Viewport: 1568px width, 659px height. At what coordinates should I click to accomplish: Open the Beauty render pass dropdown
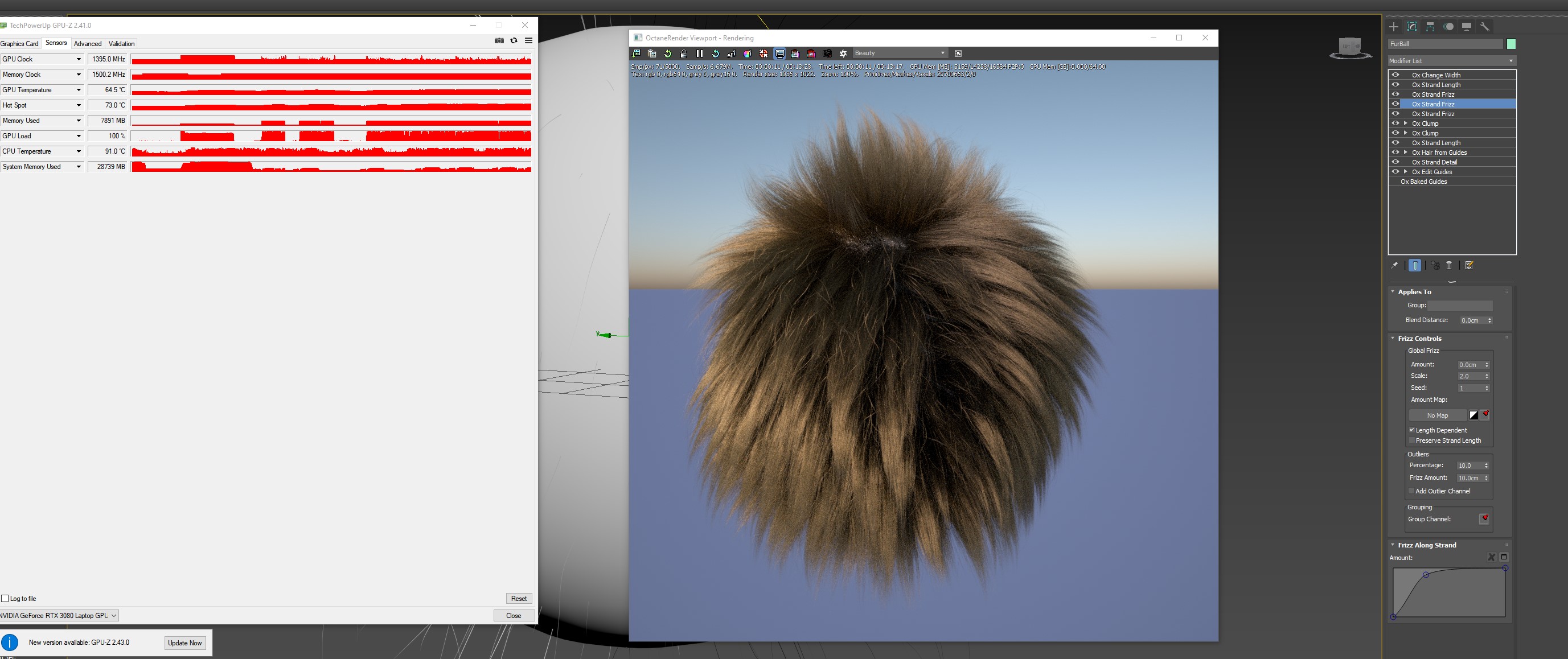click(x=900, y=53)
